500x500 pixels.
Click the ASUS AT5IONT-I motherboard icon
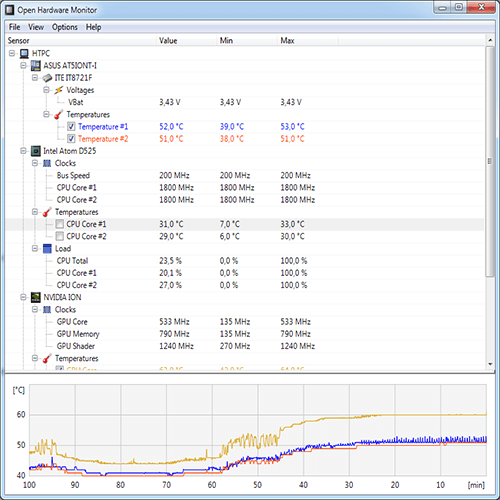point(36,66)
